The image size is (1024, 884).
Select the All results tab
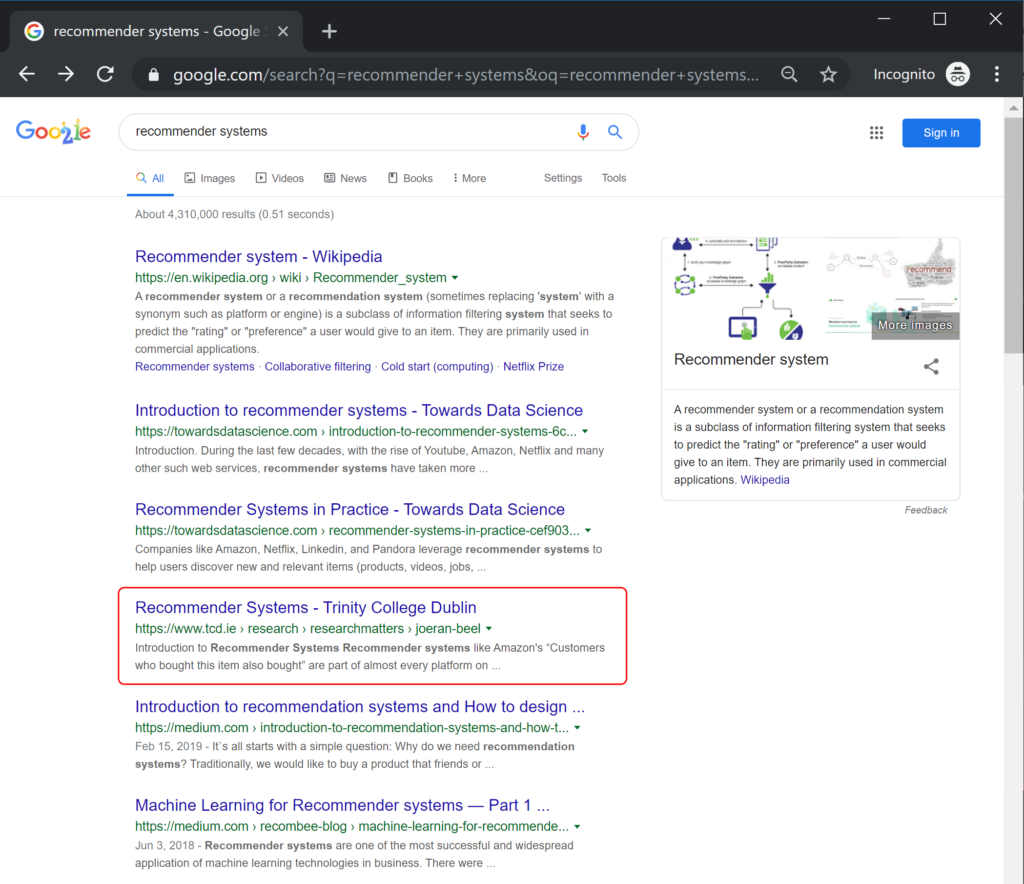[x=150, y=178]
